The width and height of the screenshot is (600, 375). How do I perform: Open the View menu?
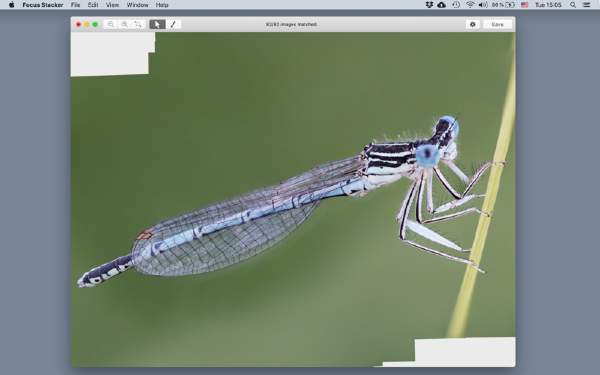point(112,5)
